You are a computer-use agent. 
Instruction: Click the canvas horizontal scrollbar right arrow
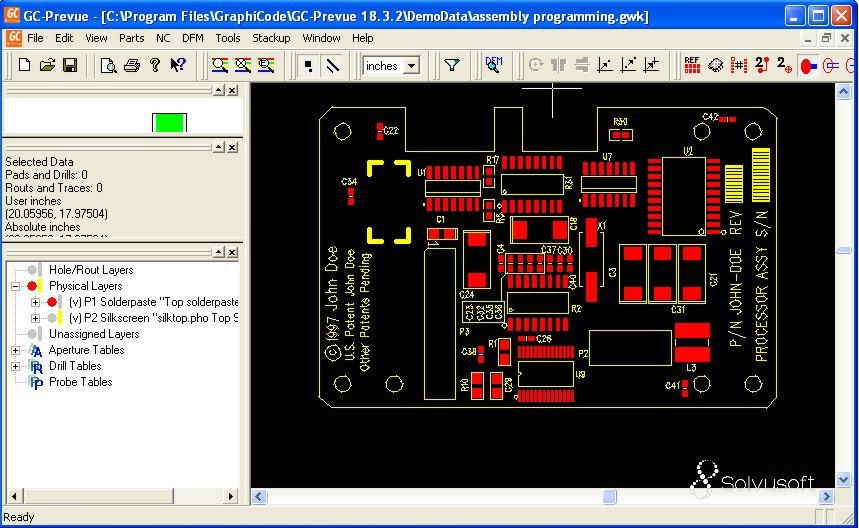826,497
